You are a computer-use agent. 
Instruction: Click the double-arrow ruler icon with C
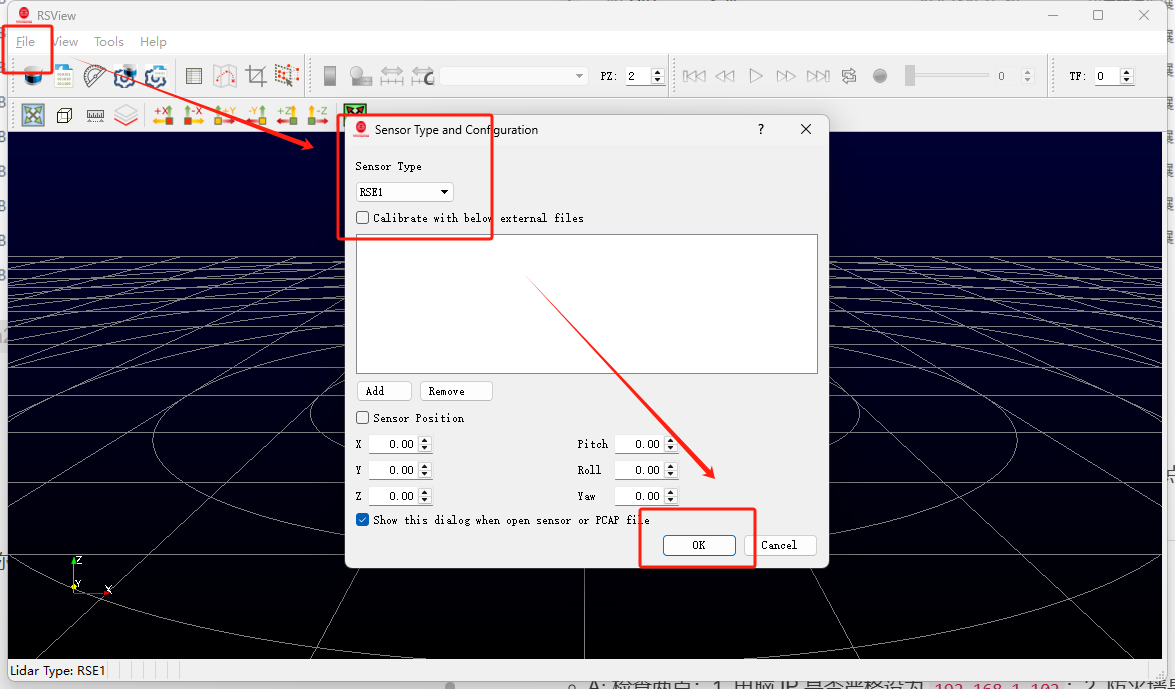coord(423,76)
